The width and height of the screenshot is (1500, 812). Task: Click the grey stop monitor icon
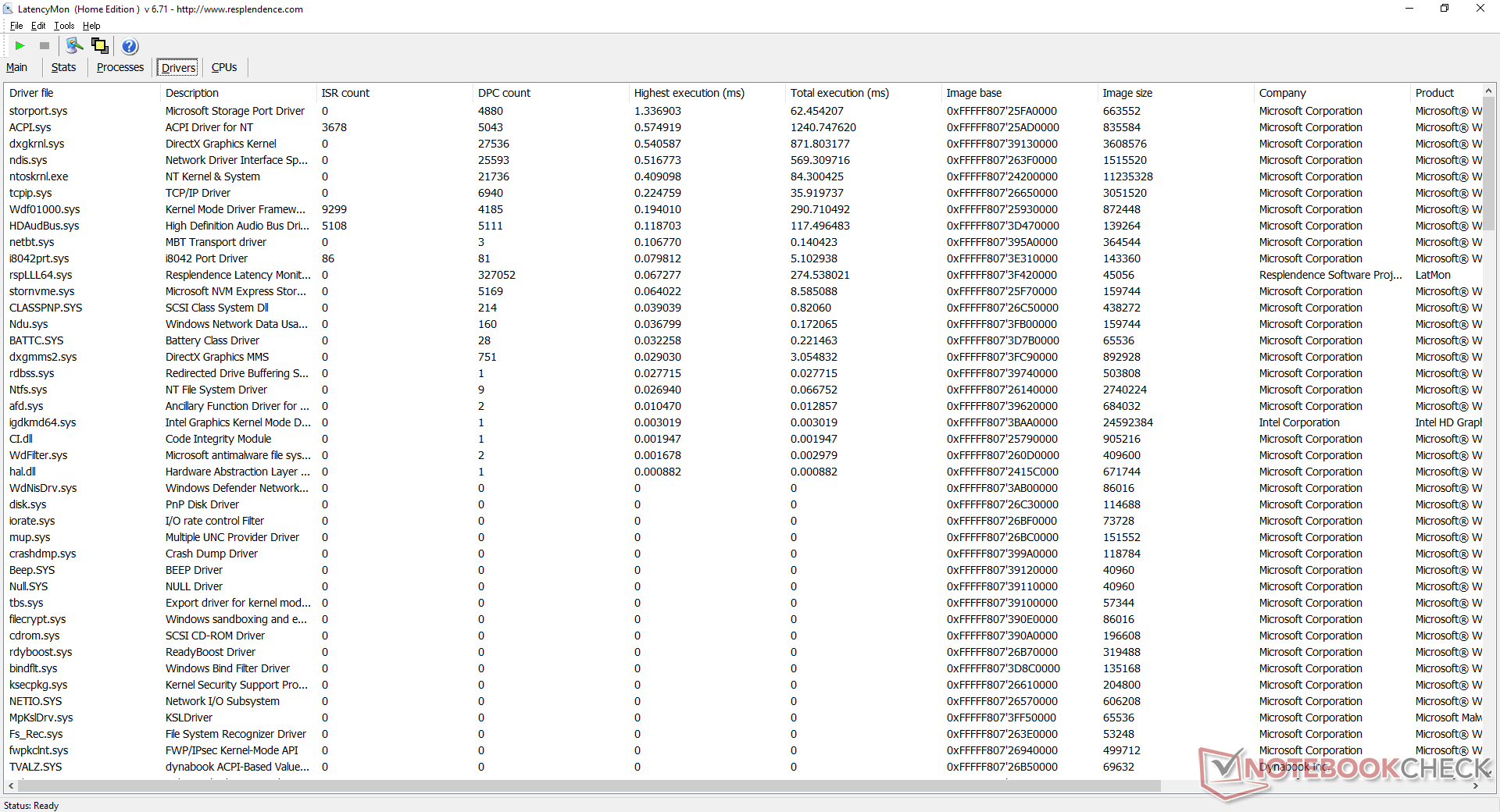coord(45,46)
